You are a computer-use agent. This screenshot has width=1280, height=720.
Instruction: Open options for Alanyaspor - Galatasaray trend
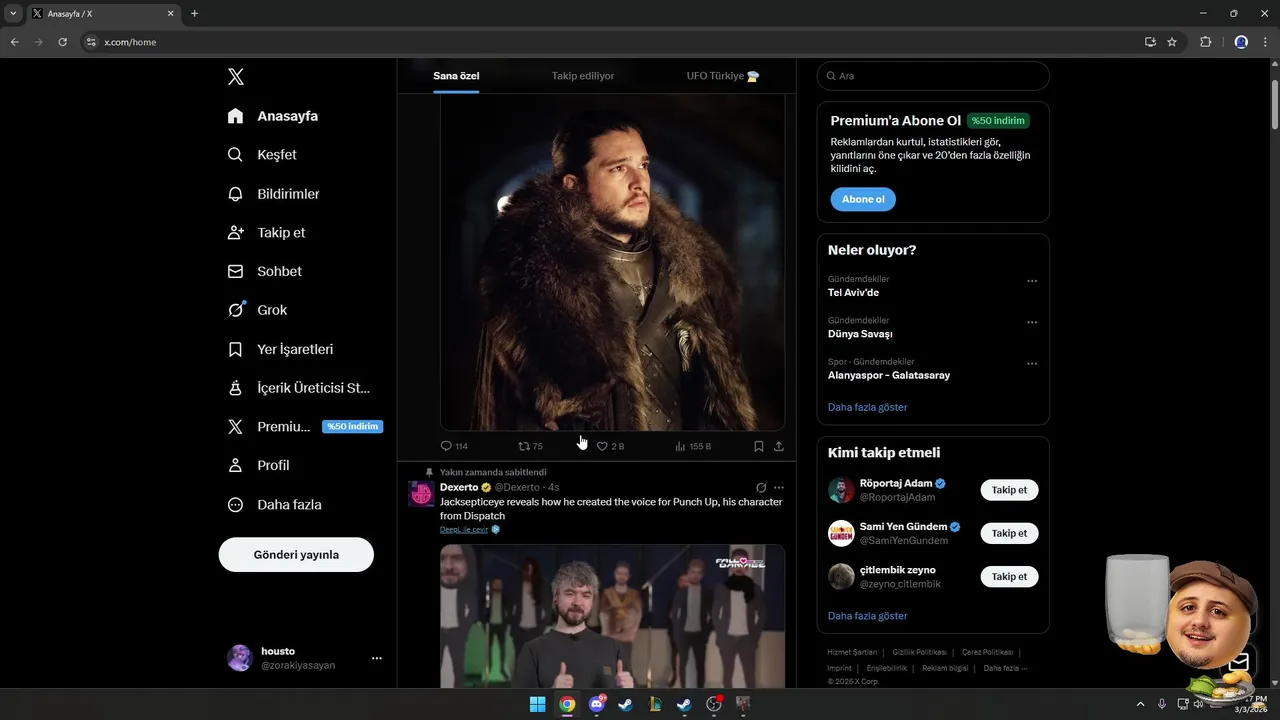point(1032,363)
